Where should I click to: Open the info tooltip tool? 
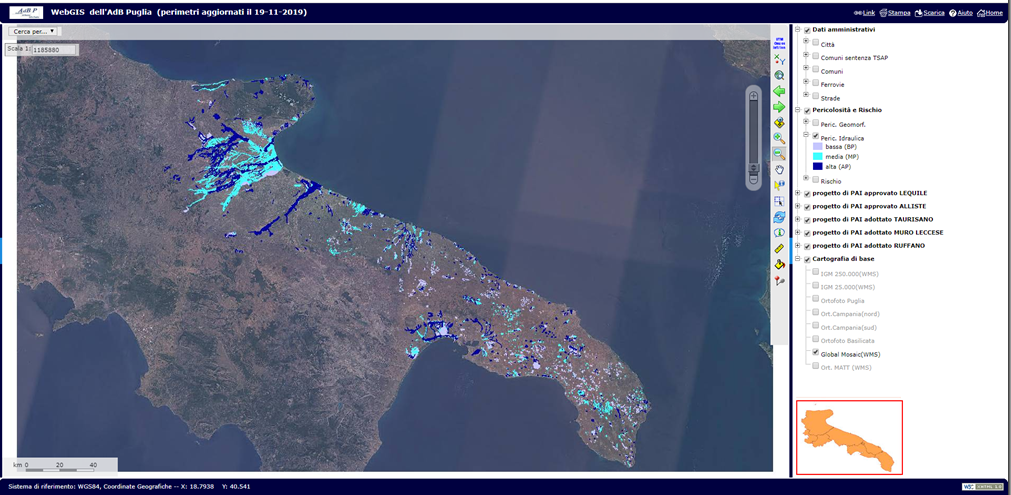click(x=780, y=233)
